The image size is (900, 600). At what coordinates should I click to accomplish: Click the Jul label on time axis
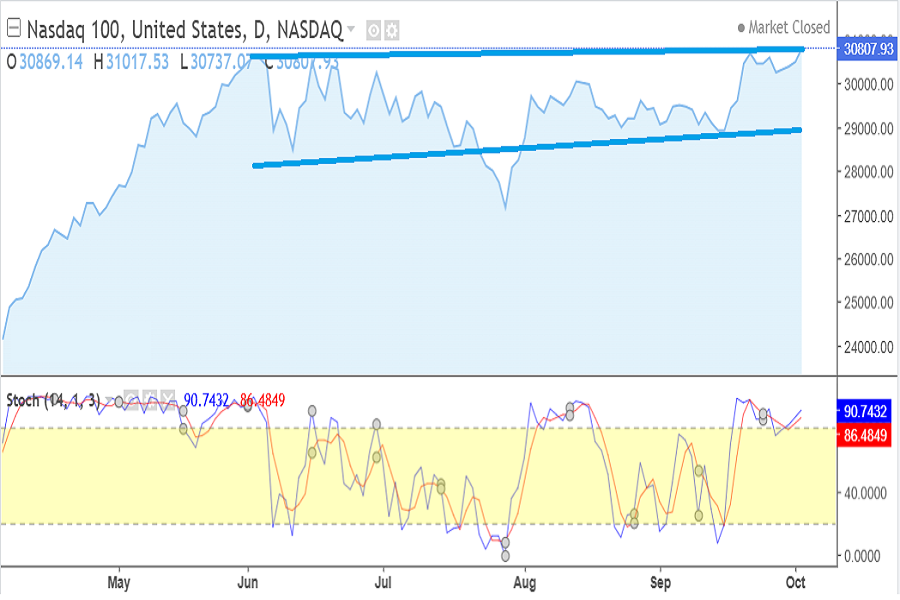tap(383, 582)
